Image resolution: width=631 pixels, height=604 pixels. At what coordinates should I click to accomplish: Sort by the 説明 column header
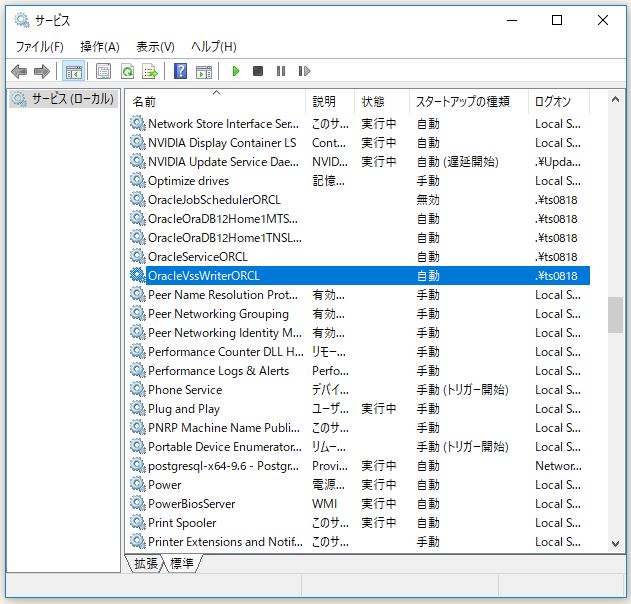coord(331,101)
